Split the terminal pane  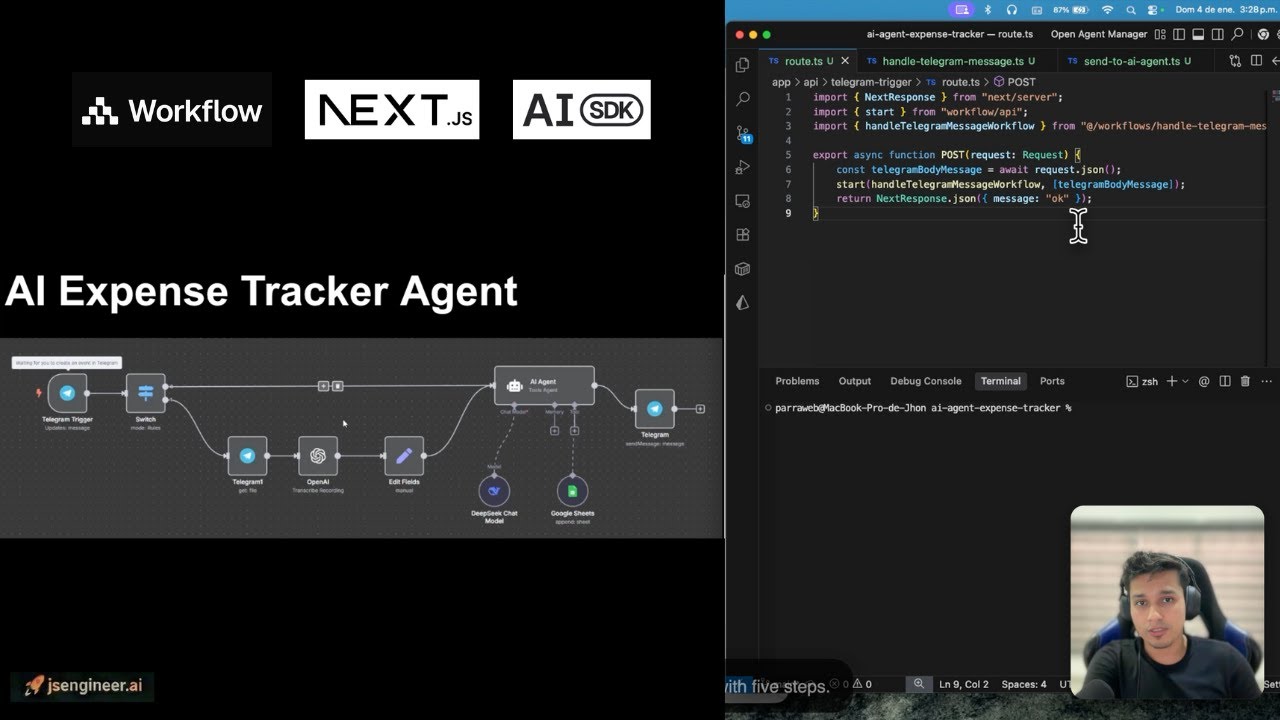point(1225,381)
